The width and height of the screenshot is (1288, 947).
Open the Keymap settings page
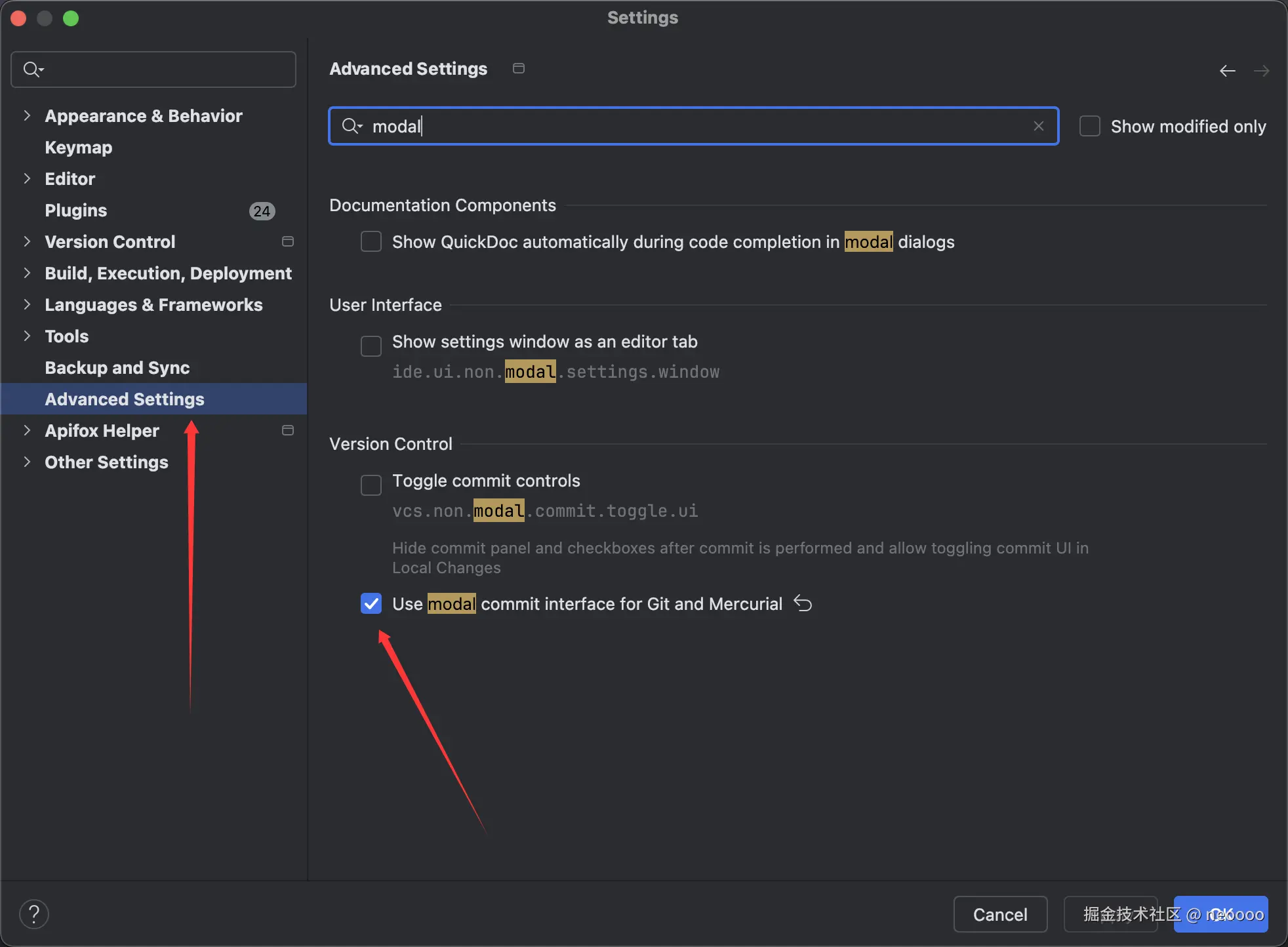click(x=78, y=148)
